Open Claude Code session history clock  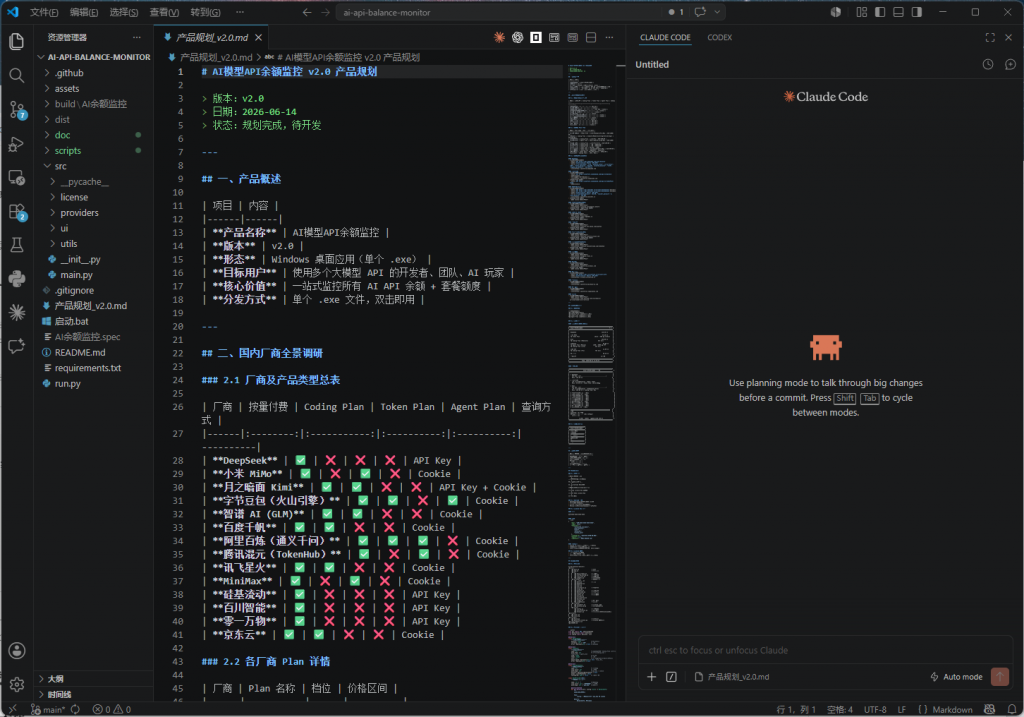tap(987, 64)
